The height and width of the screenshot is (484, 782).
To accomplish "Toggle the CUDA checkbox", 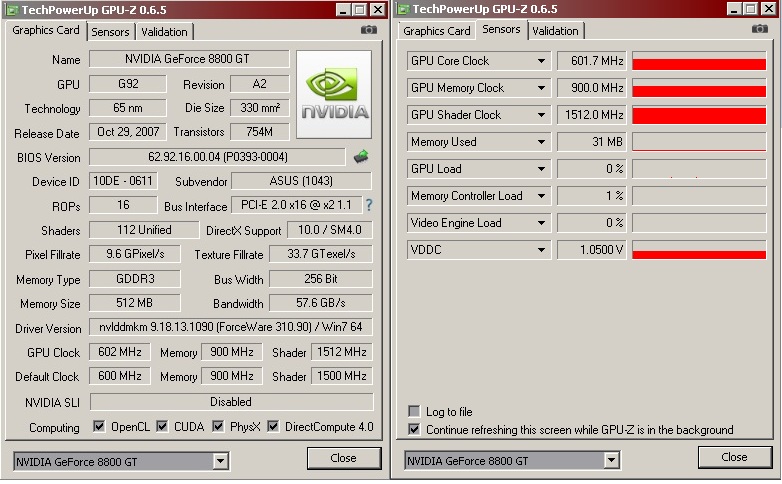I will [x=162, y=426].
